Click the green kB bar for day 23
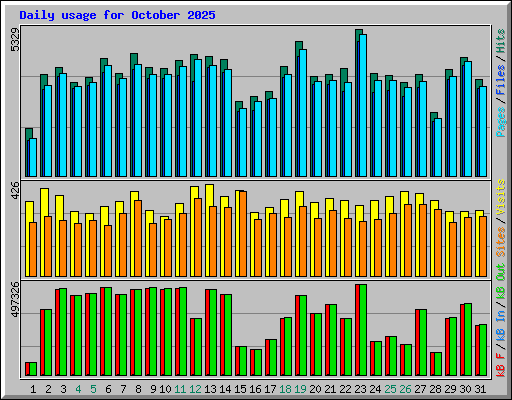This screenshot has width=512, height=400. tap(363, 330)
